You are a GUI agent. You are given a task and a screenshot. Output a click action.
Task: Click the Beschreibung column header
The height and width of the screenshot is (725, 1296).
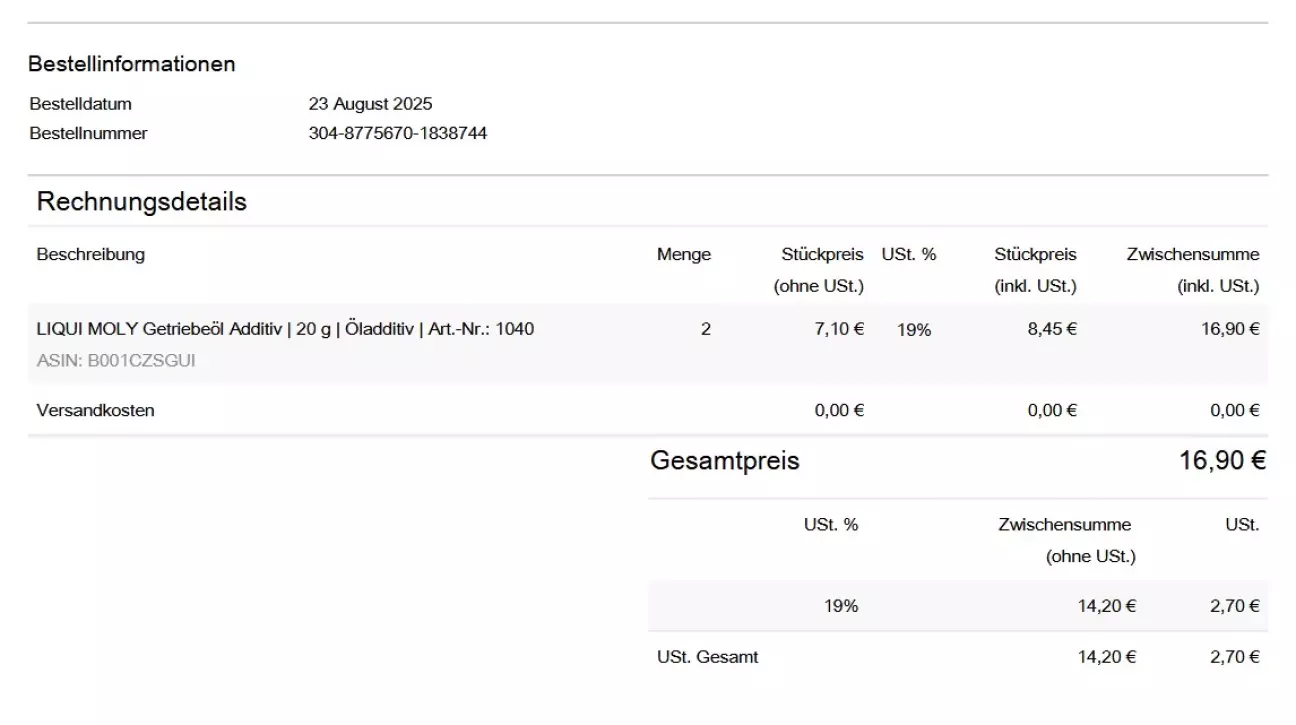[x=91, y=254]
